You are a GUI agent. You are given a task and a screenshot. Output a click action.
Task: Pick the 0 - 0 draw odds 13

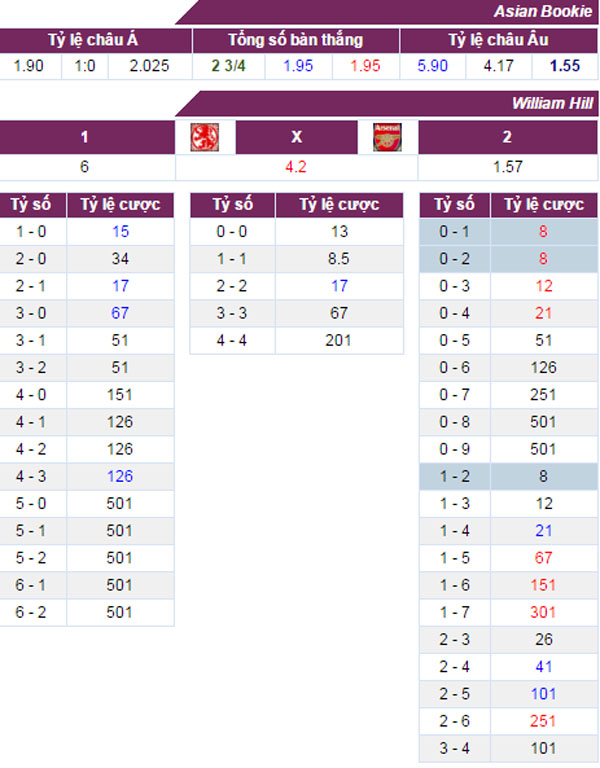point(339,232)
